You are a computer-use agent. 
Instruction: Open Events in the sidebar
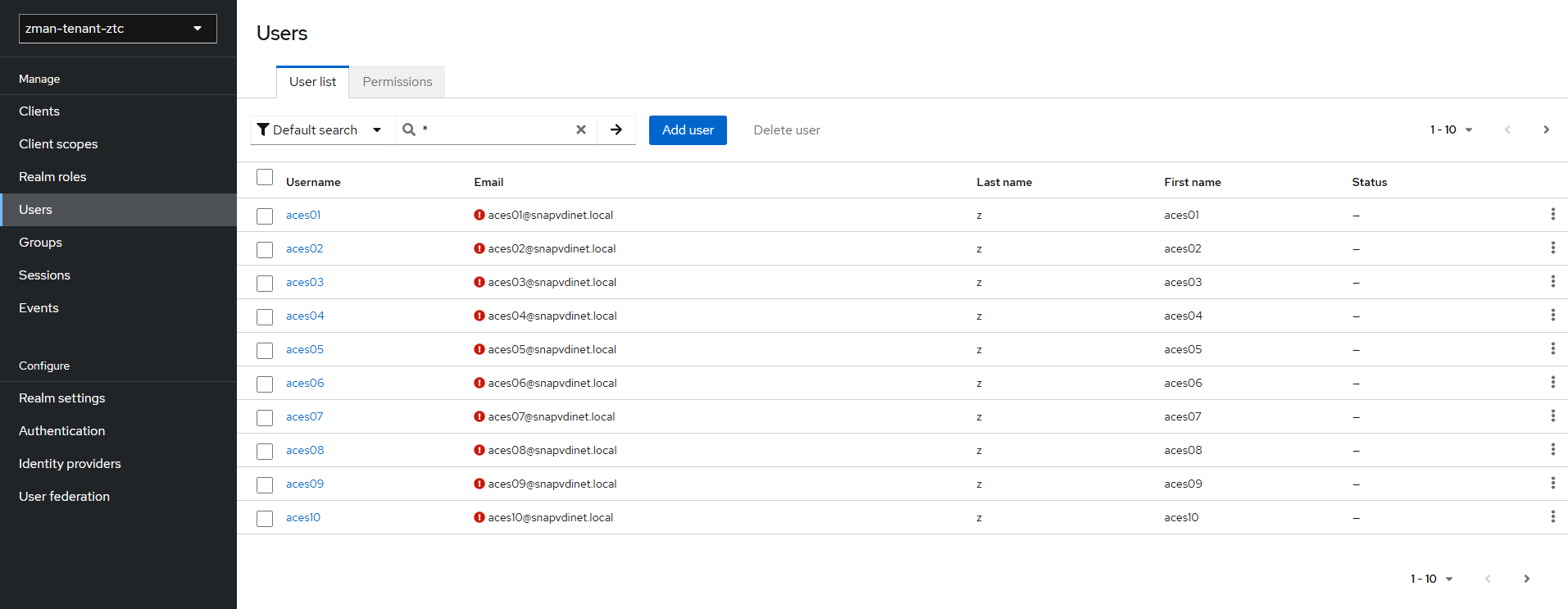click(x=118, y=308)
